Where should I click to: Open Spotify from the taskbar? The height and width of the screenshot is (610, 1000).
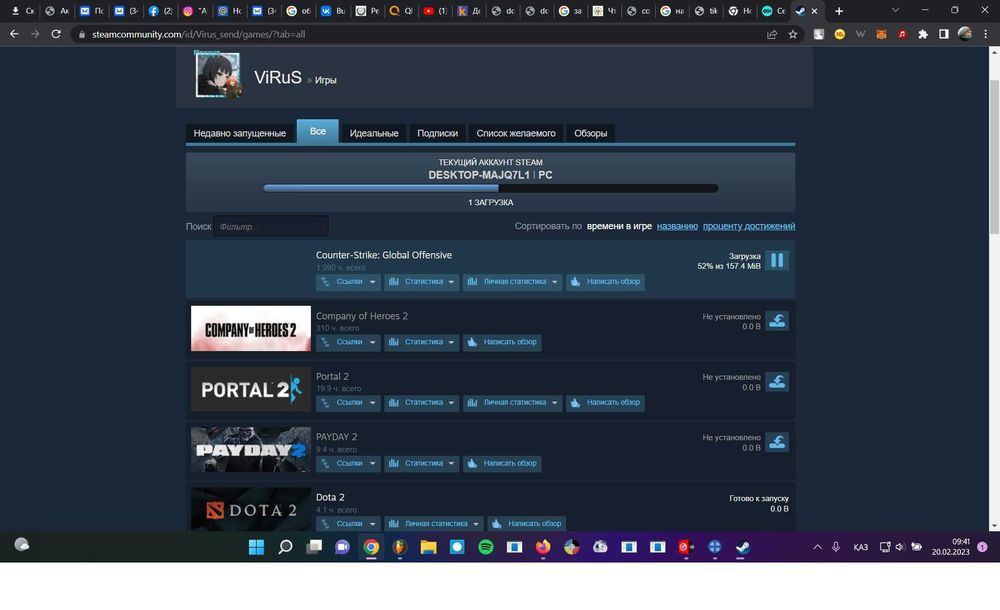(x=485, y=547)
